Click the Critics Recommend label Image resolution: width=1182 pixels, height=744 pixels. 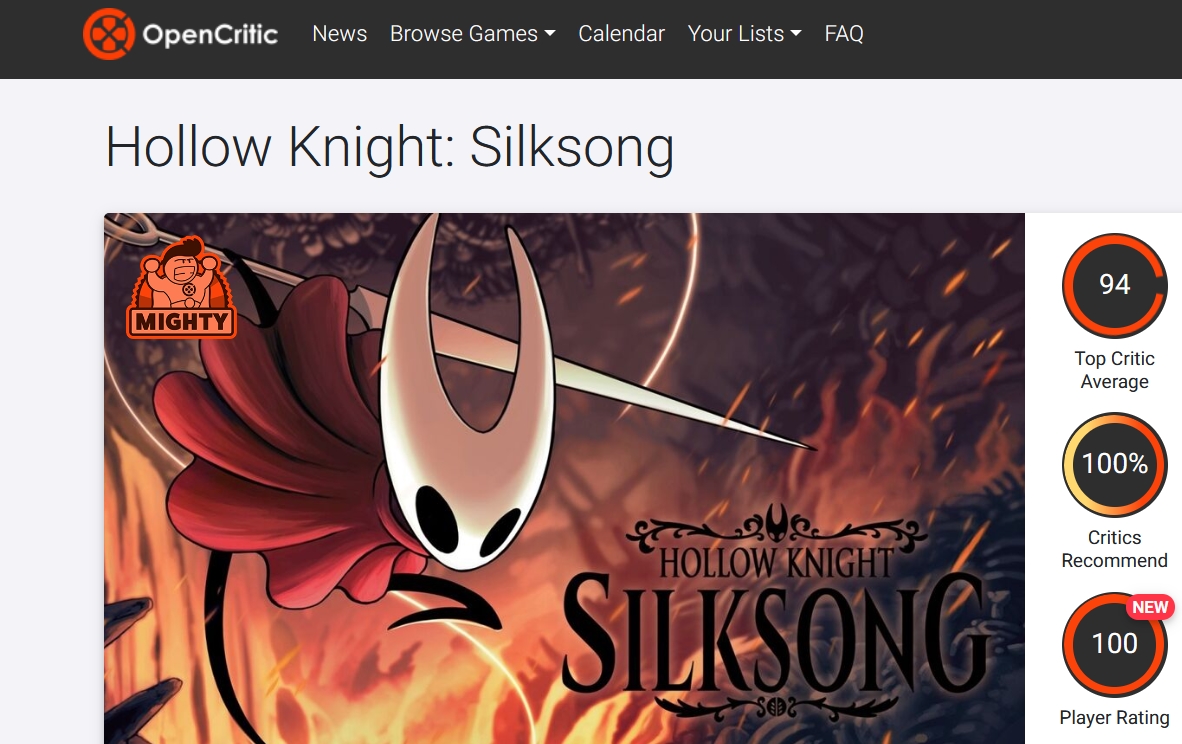tap(1114, 549)
